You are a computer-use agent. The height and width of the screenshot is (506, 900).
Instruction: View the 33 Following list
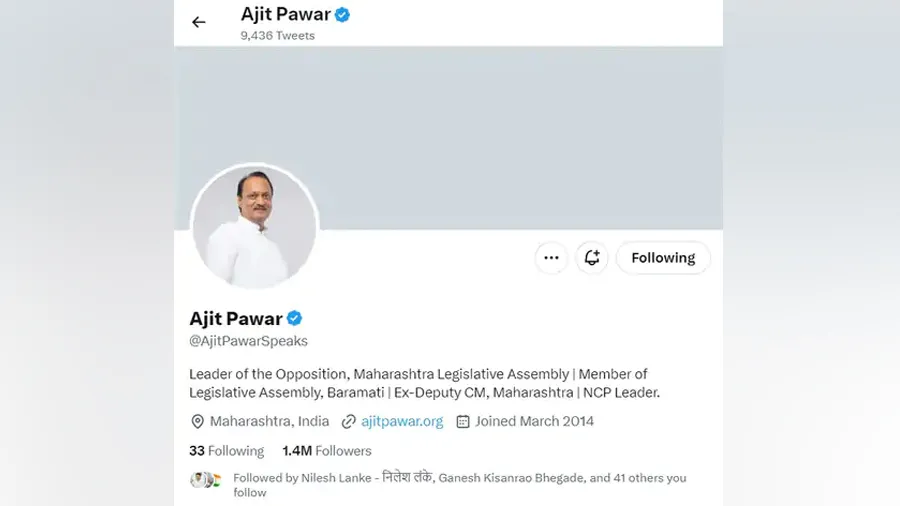[x=227, y=451]
